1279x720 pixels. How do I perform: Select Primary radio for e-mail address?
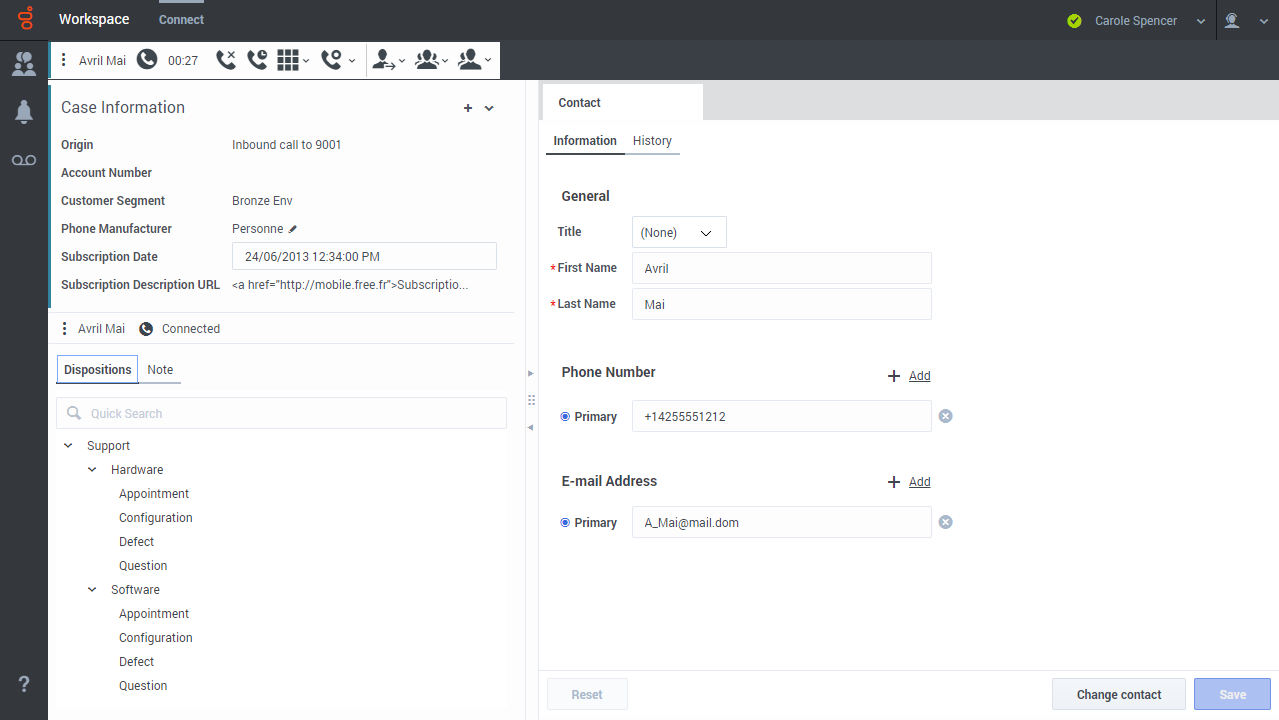[565, 523]
